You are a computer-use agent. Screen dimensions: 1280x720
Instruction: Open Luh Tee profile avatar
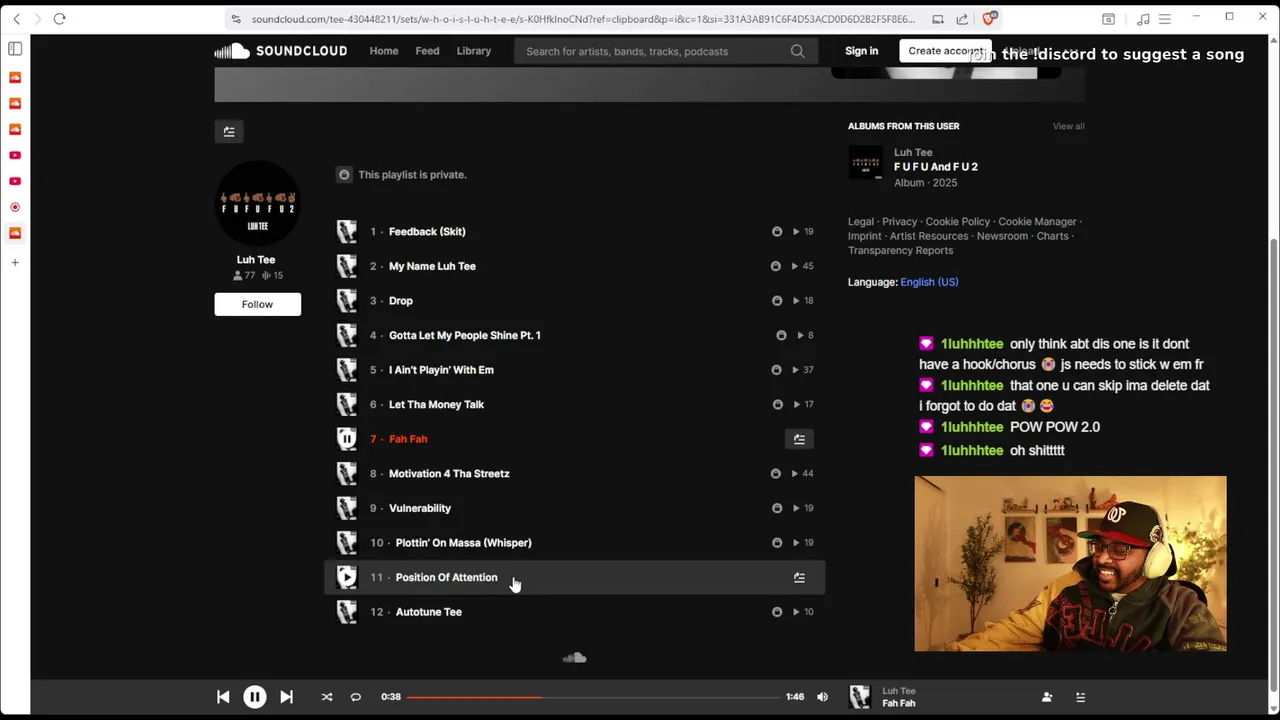click(257, 204)
